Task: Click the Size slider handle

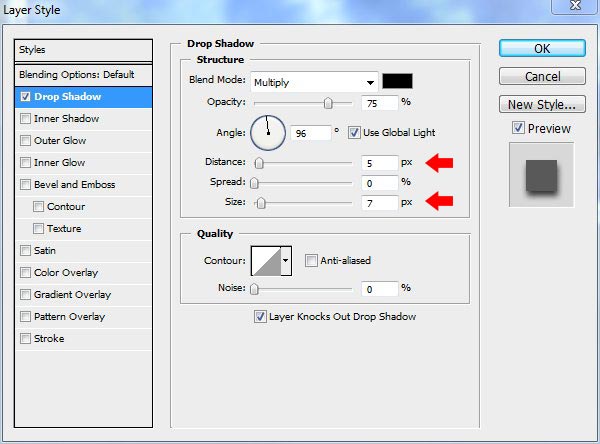Action: tap(261, 203)
